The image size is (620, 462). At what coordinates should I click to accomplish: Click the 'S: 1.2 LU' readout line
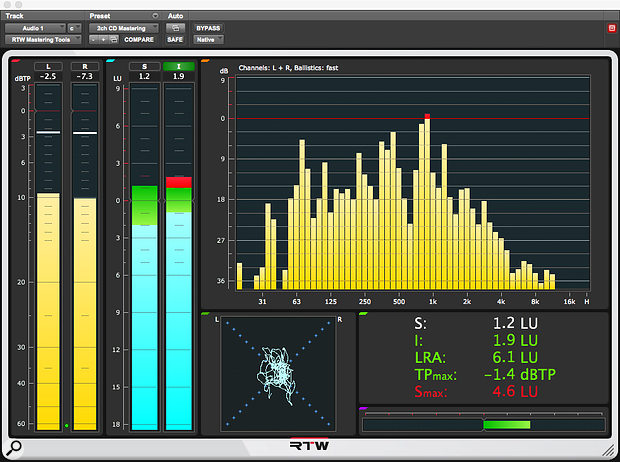(x=476, y=324)
